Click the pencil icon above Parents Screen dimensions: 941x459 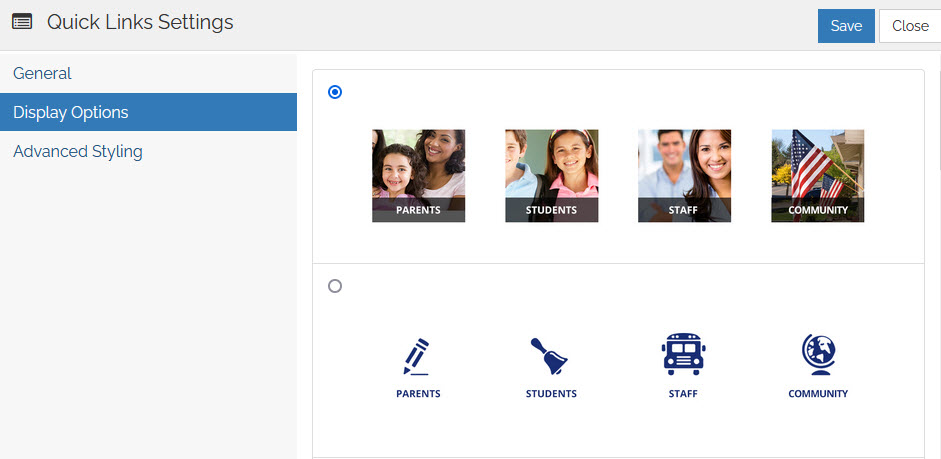pos(417,356)
